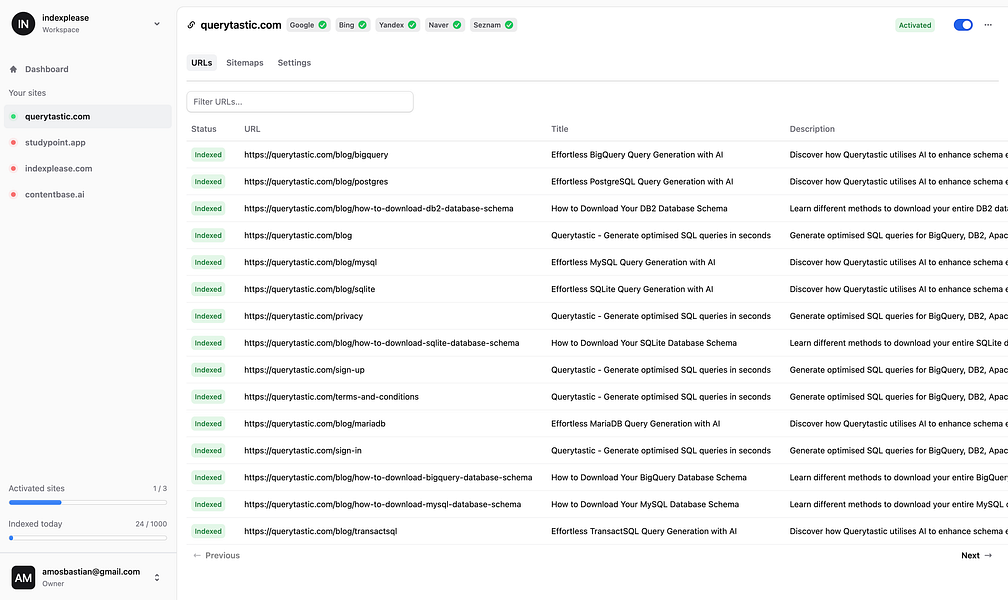Switch to the Sitemaps tab
The height and width of the screenshot is (600, 1008).
(x=245, y=62)
